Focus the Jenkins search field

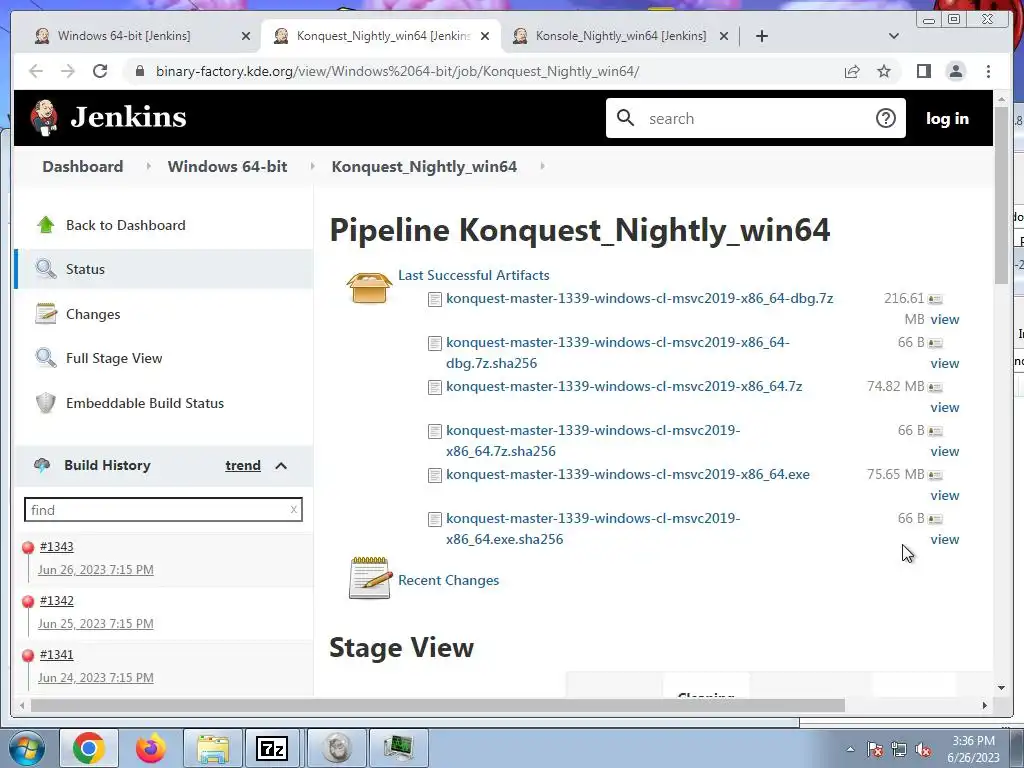(x=755, y=118)
